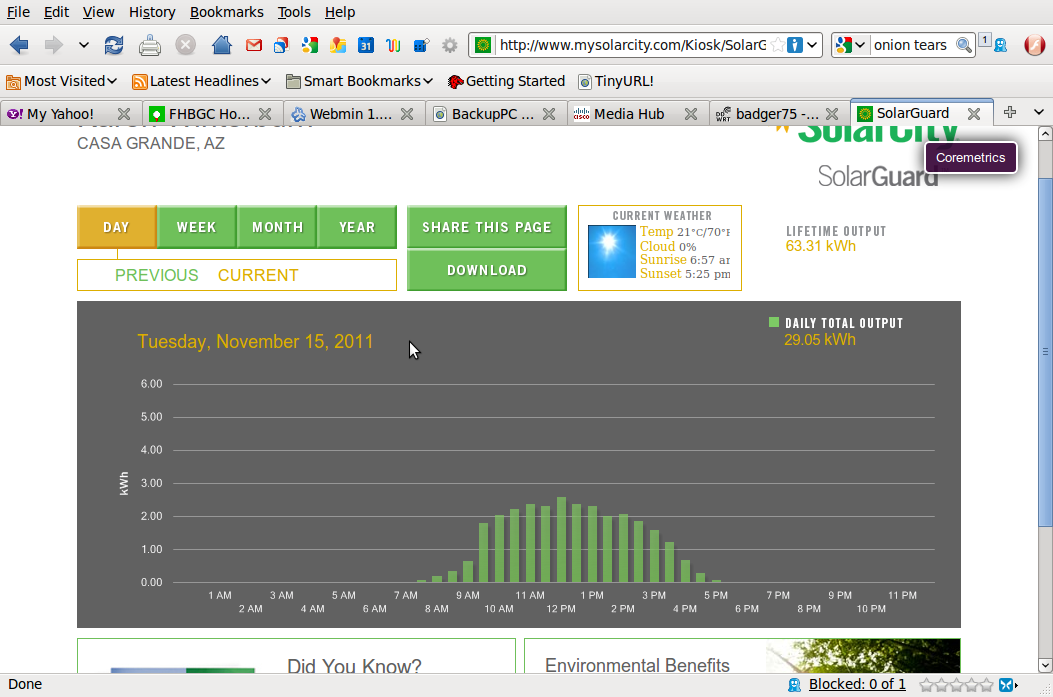Image resolution: width=1053 pixels, height=697 pixels.
Task: Open the Most Visited bookmarks dropdown
Action: point(62,81)
